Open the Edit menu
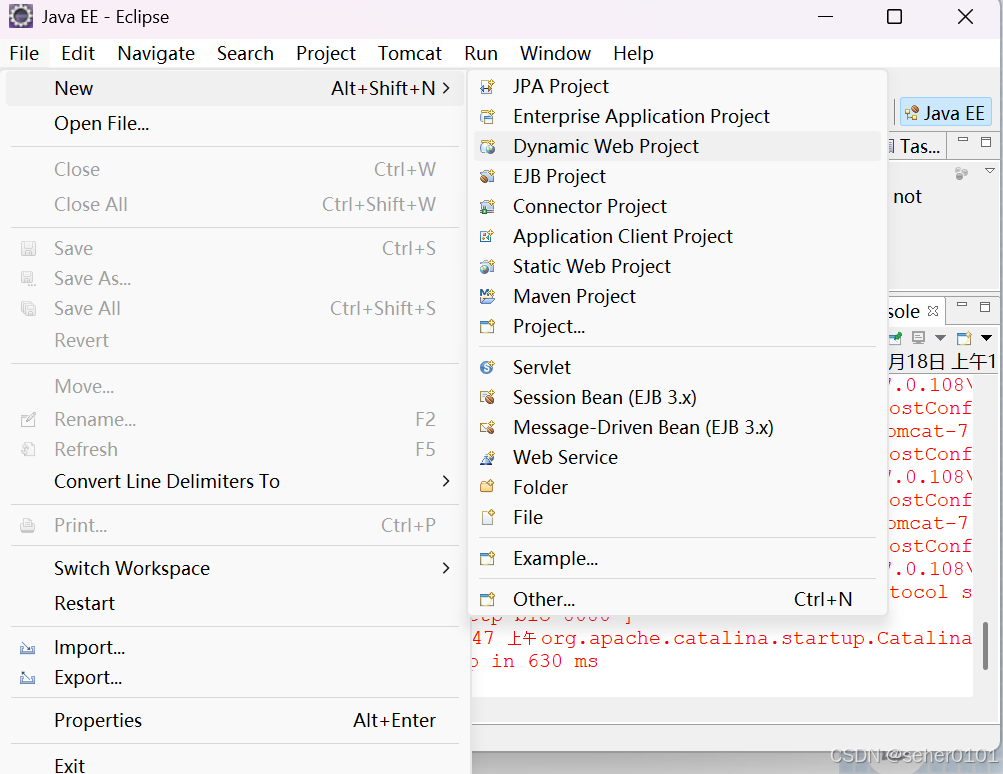This screenshot has height=774, width=1003. pyautogui.click(x=78, y=53)
